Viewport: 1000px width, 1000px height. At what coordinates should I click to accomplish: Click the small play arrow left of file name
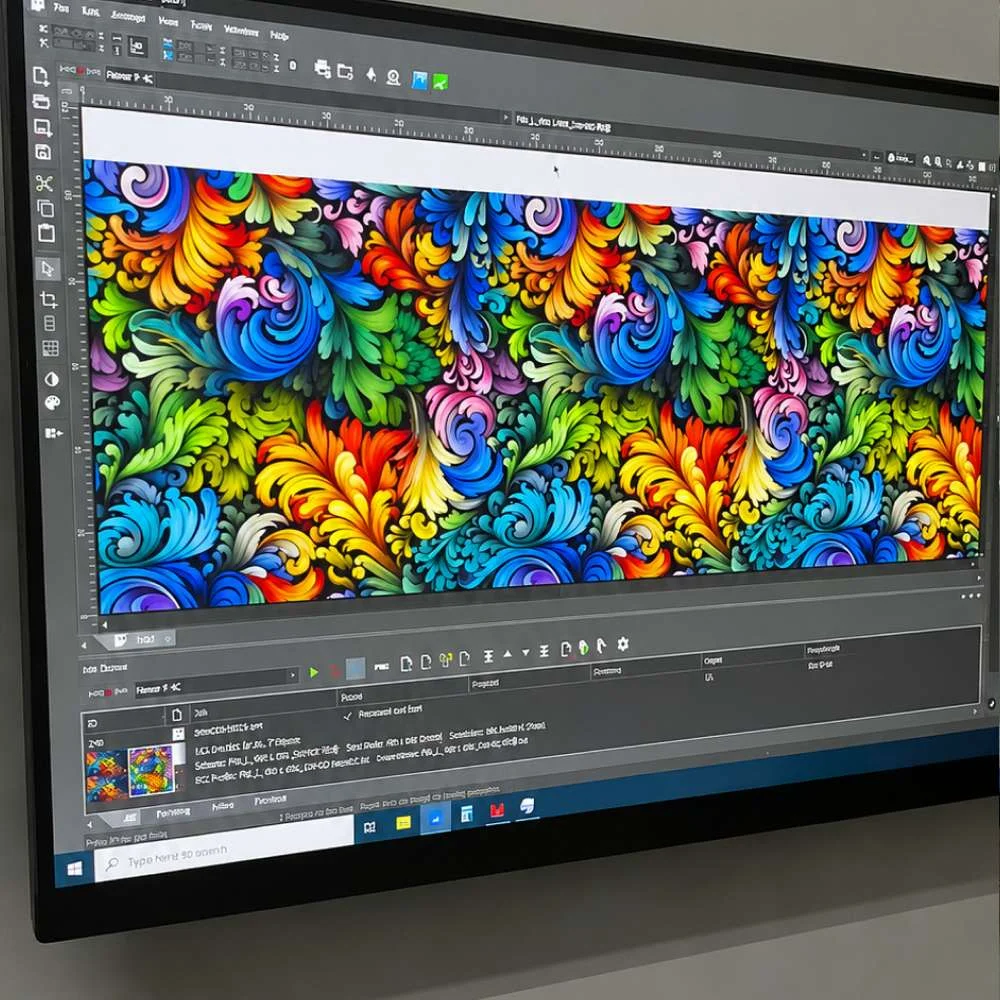tap(506, 118)
